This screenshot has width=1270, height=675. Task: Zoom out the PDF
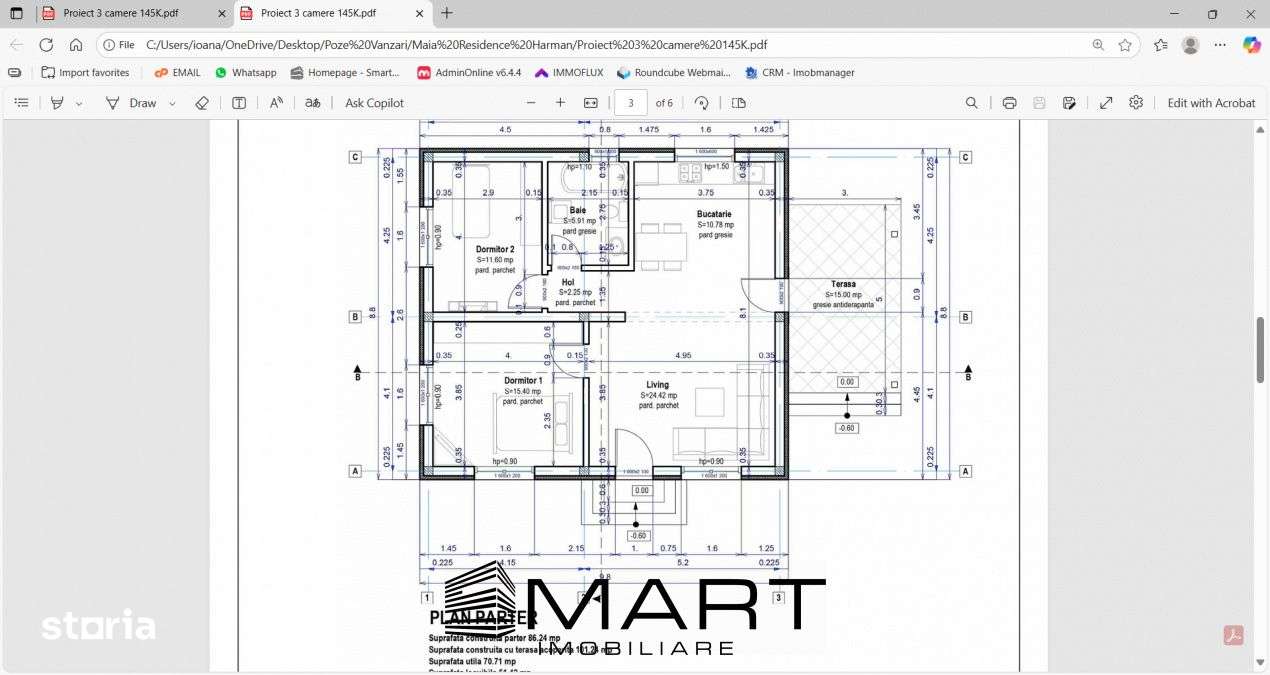pos(531,103)
